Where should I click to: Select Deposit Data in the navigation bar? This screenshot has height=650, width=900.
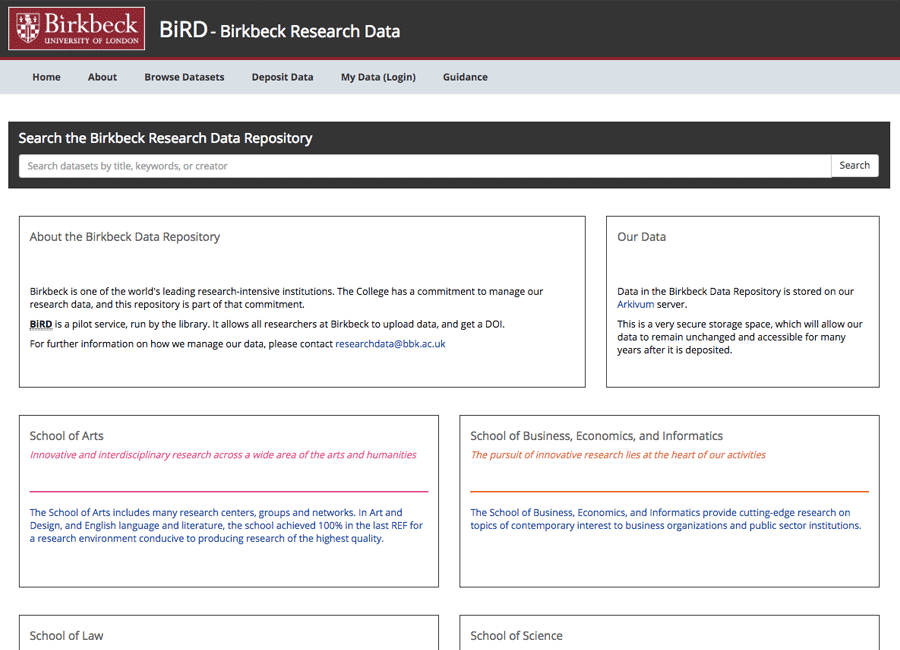pyautogui.click(x=282, y=77)
